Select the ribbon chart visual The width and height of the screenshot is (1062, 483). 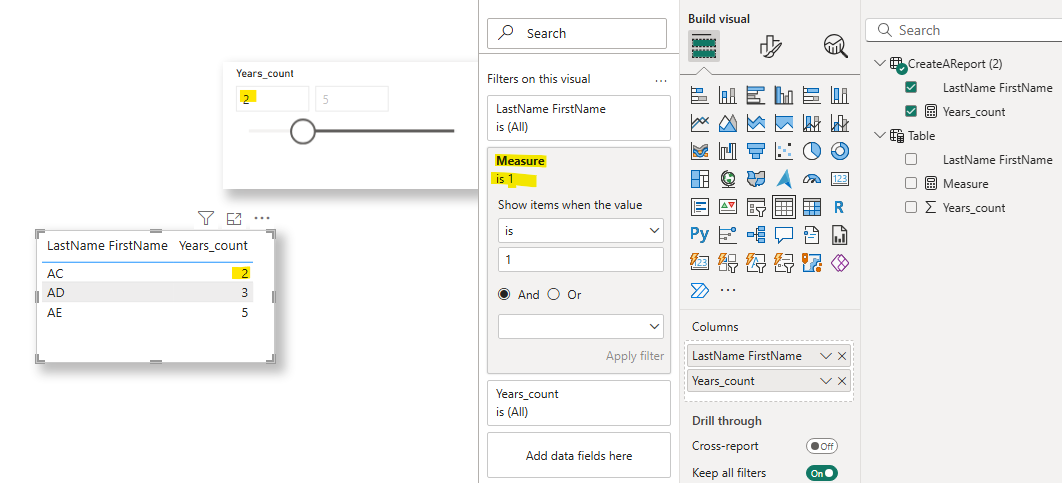[x=700, y=151]
